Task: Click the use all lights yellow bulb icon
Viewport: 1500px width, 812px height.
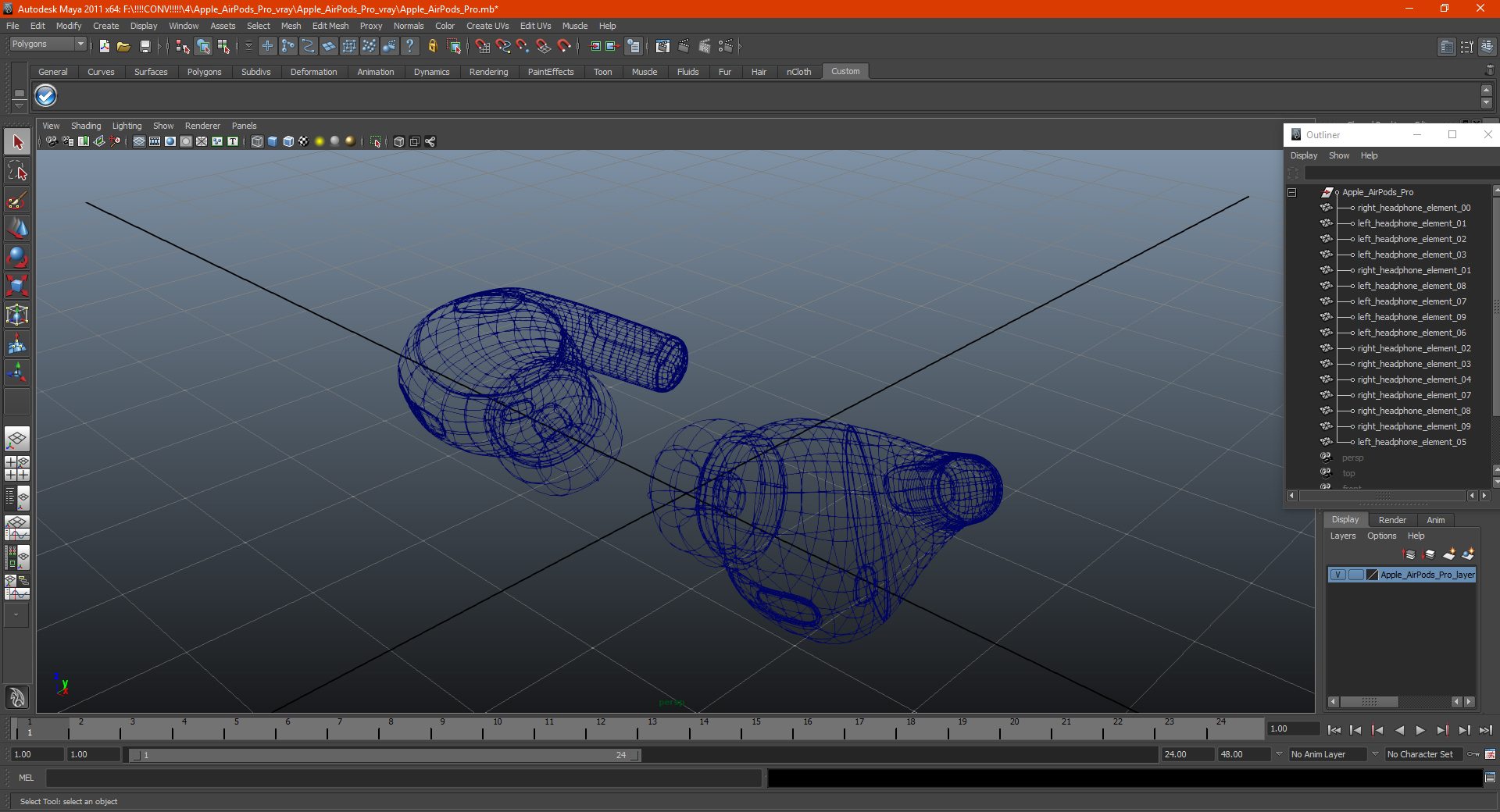Action: pyautogui.click(x=320, y=141)
